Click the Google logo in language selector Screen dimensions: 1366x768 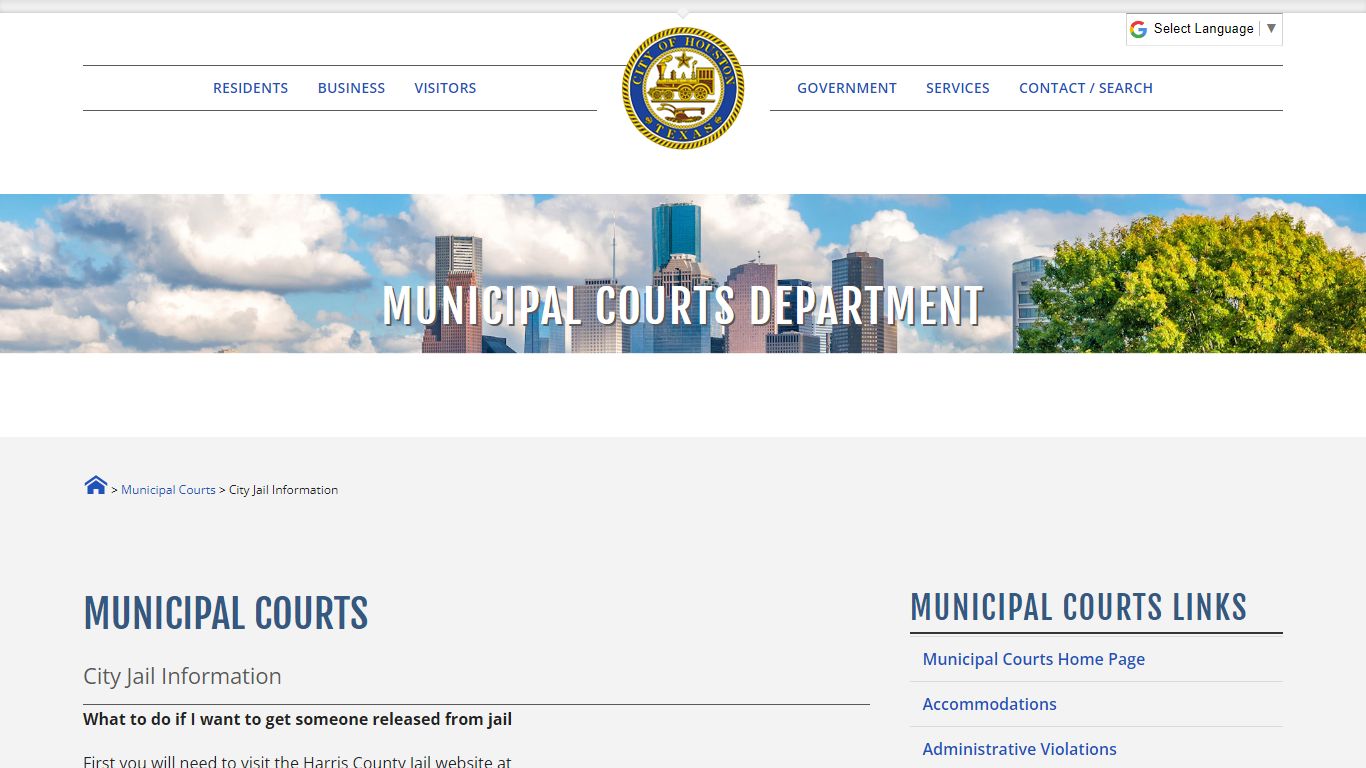point(1138,29)
